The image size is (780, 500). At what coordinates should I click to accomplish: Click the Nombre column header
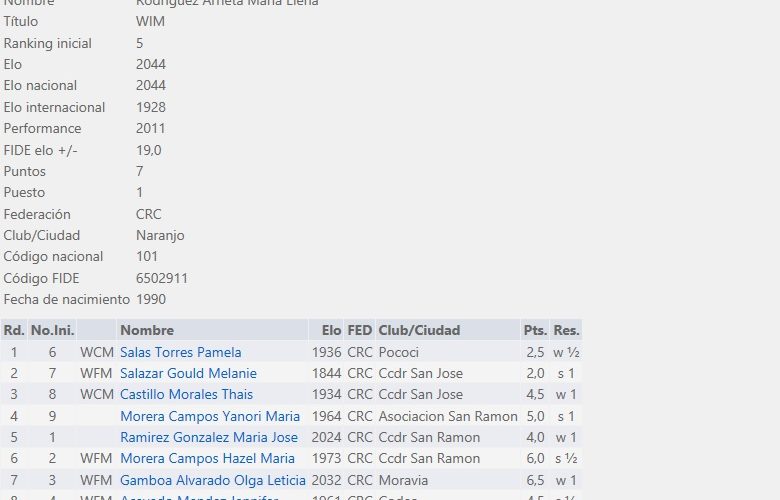coord(147,330)
